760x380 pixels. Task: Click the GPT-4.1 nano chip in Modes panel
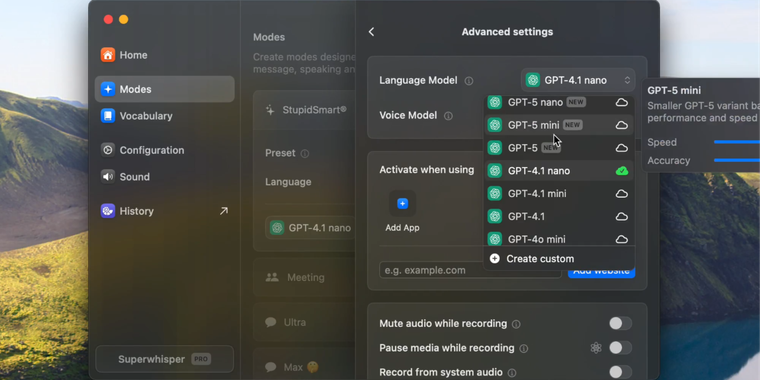[310, 228]
